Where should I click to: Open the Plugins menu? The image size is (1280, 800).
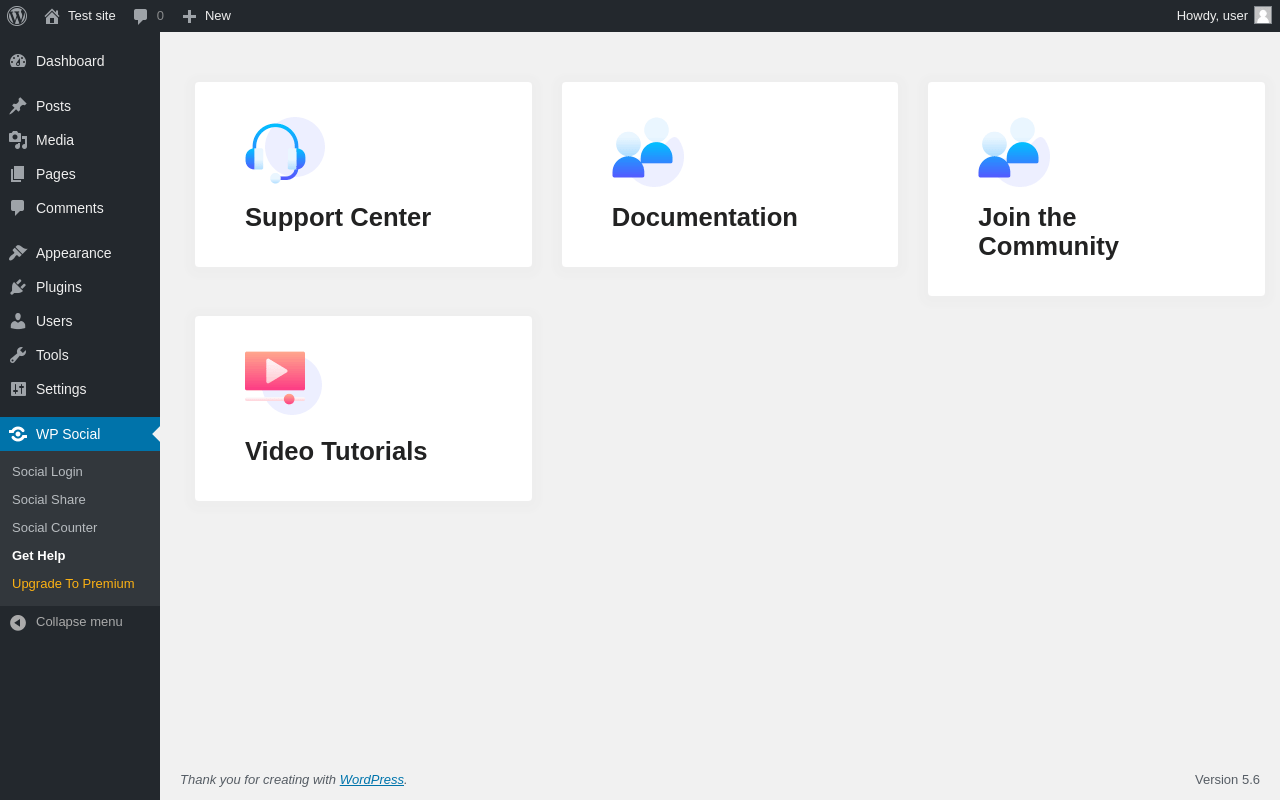point(80,287)
